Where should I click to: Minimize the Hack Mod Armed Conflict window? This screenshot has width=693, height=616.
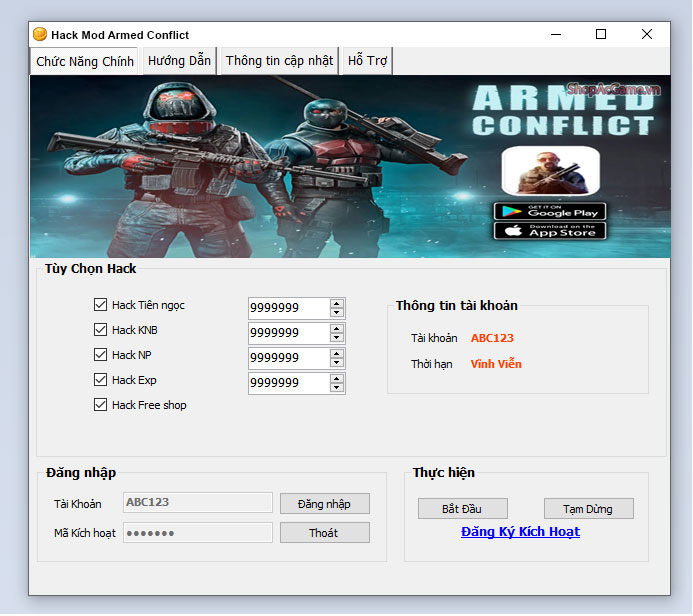pos(556,34)
